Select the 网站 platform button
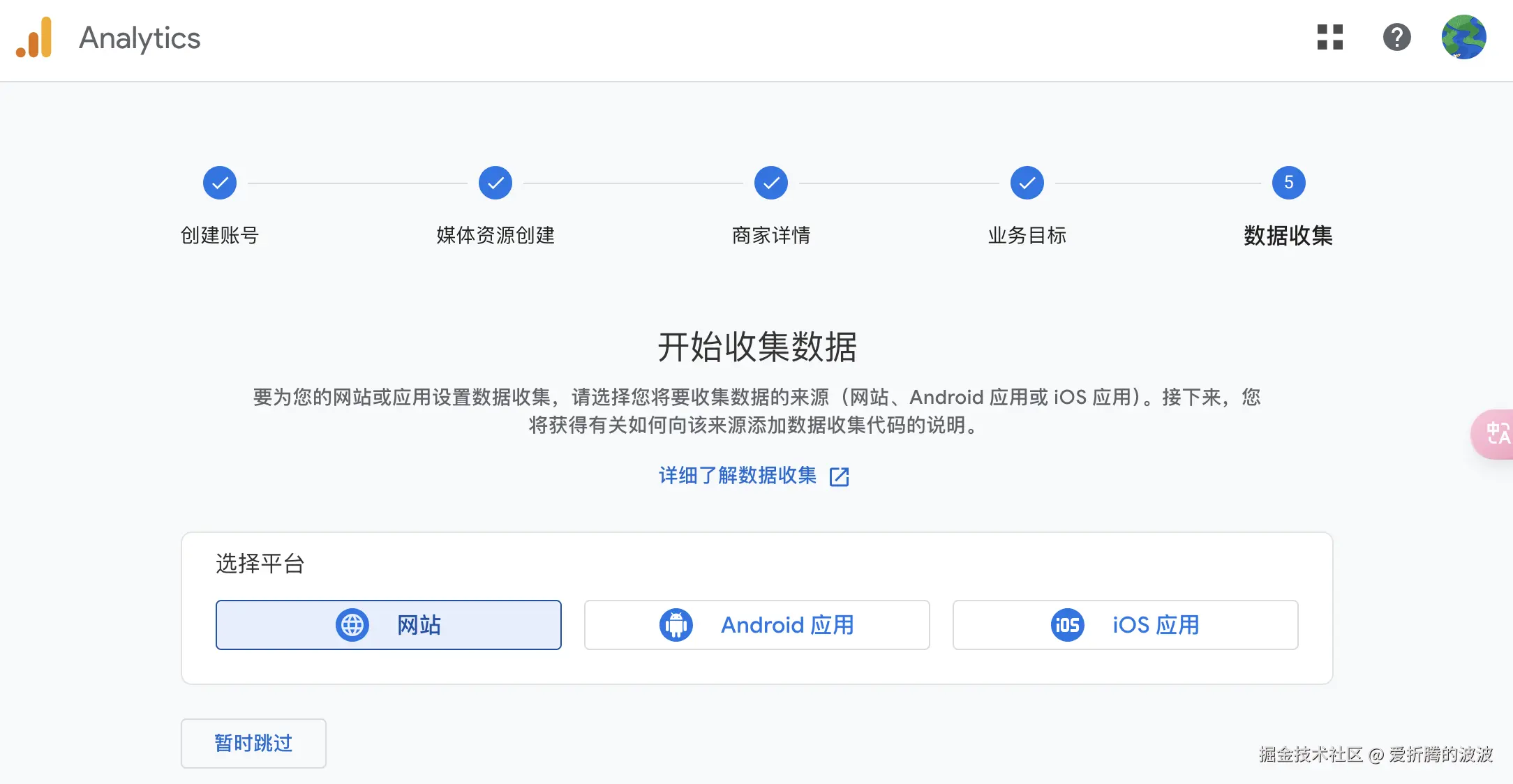The image size is (1513, 784). click(389, 625)
